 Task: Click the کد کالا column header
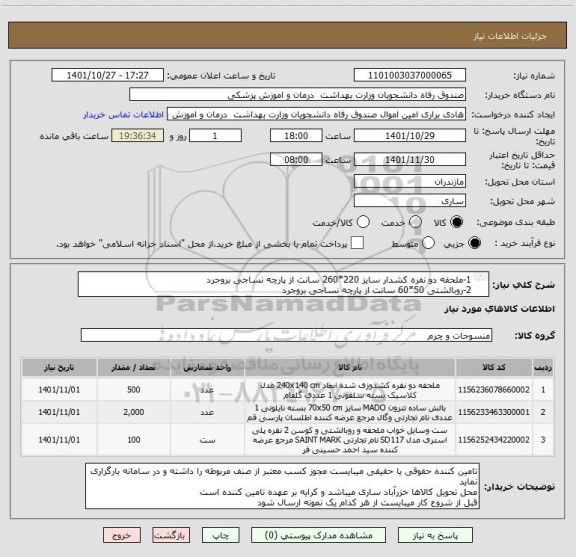tap(494, 367)
